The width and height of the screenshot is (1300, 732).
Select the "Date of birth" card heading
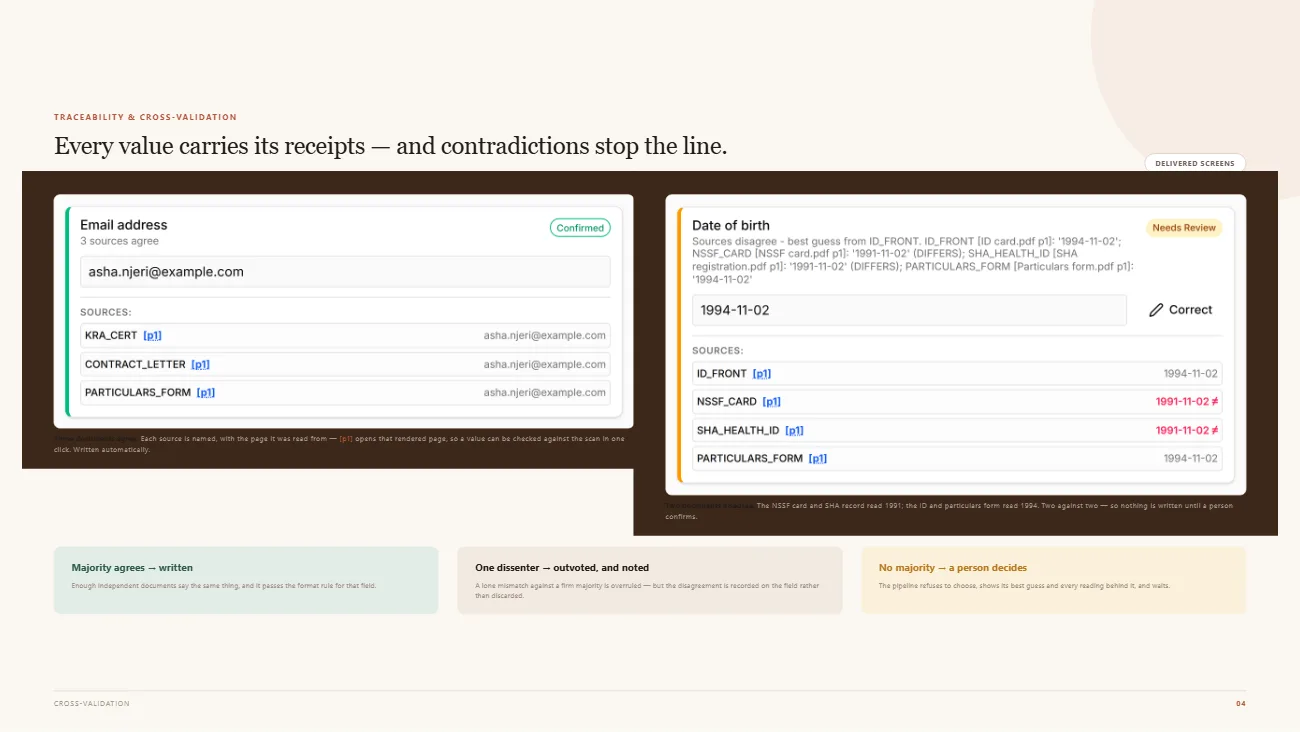[x=731, y=226]
